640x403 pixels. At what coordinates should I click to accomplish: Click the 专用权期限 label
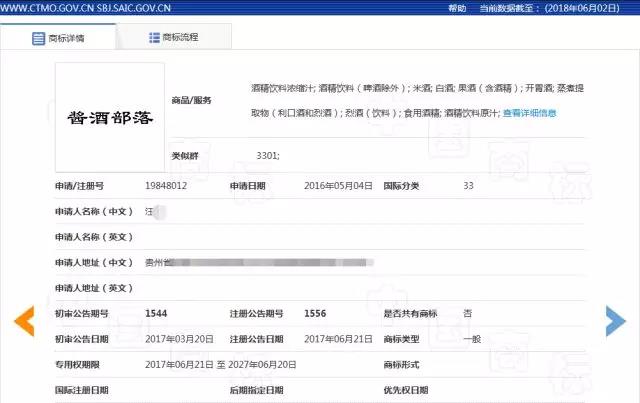pyautogui.click(x=77, y=365)
